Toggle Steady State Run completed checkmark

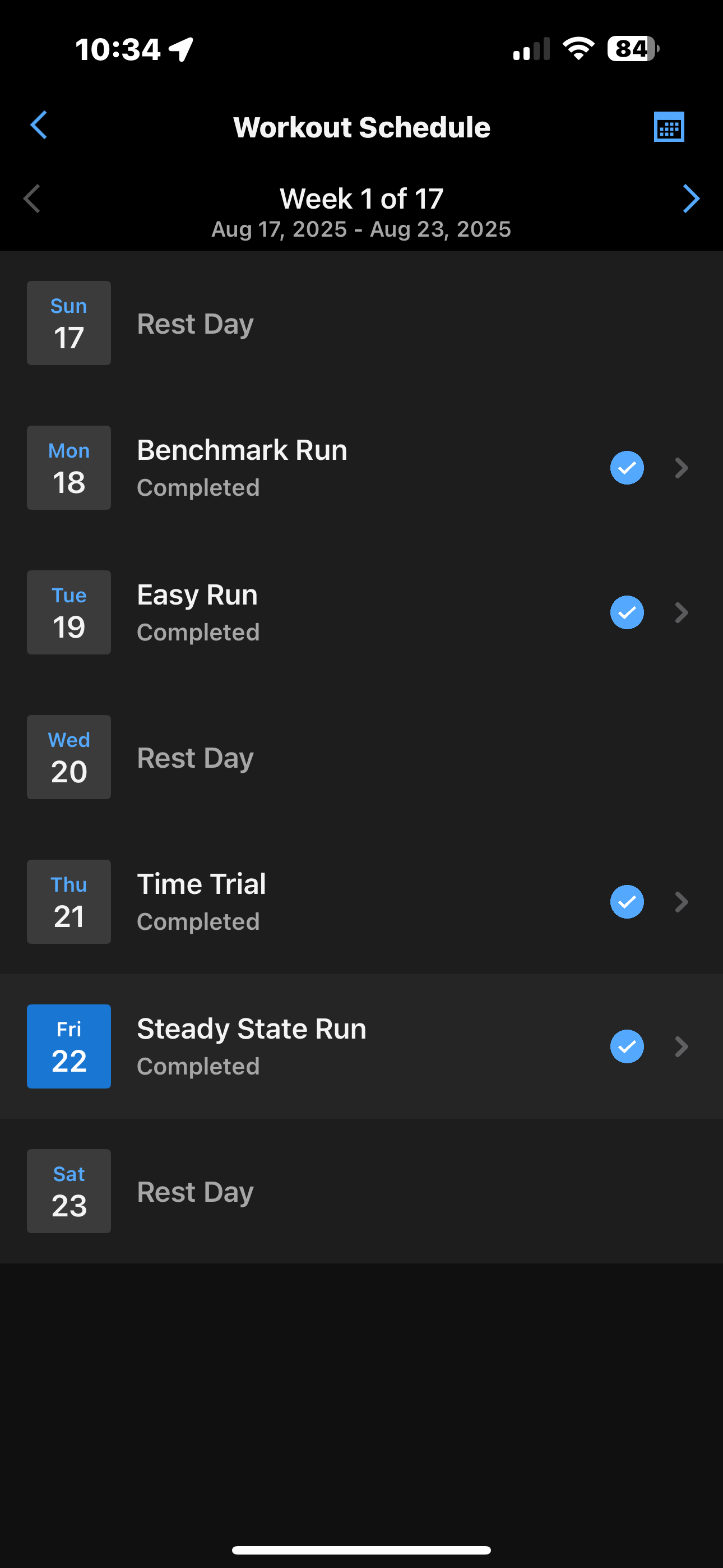click(627, 1046)
